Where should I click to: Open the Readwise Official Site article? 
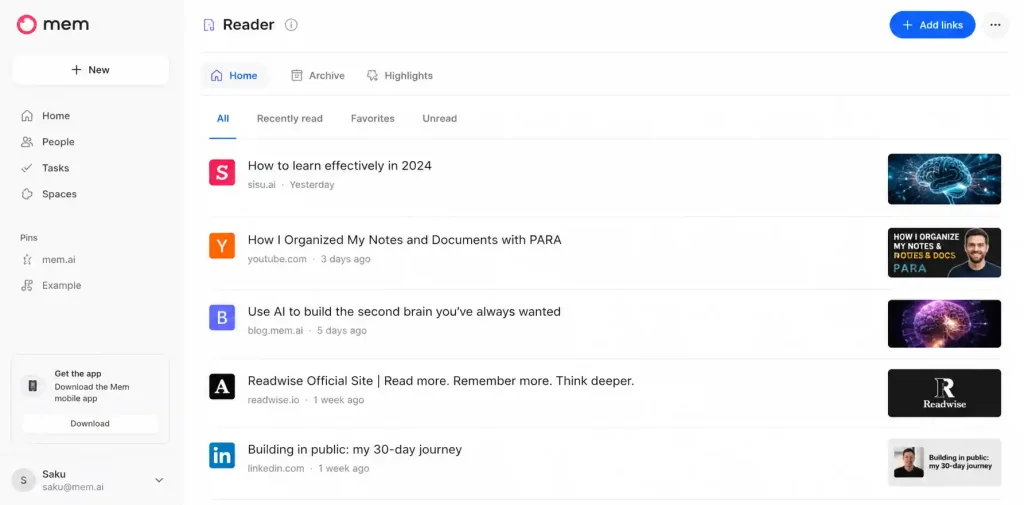(441, 380)
